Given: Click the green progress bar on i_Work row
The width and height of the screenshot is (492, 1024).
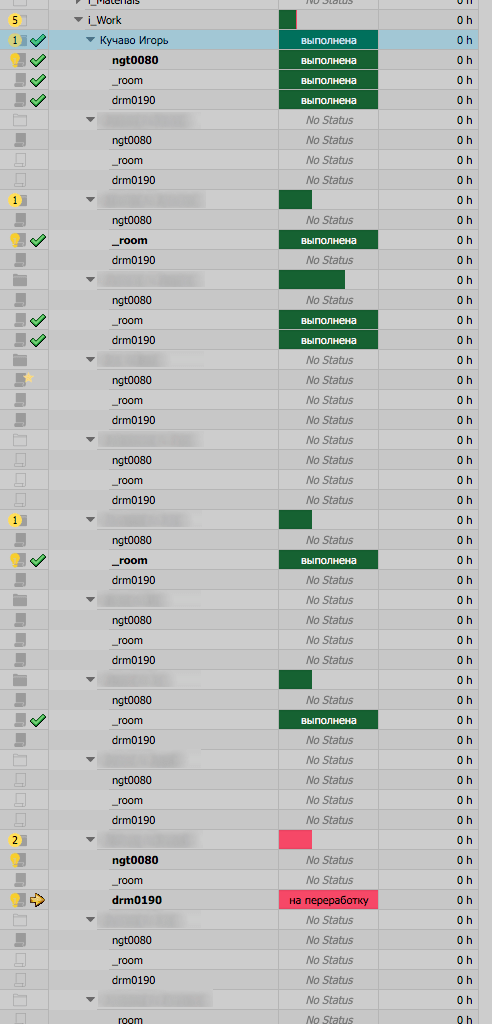Looking at the screenshot, I should click(287, 20).
